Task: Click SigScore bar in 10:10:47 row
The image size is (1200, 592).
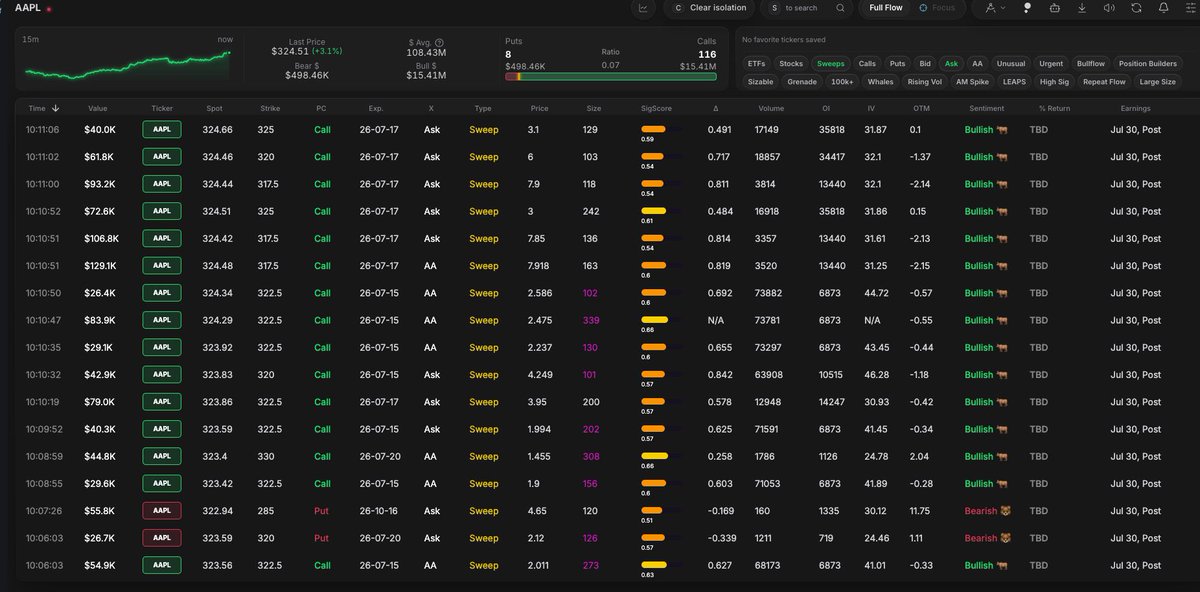Action: coord(653,320)
